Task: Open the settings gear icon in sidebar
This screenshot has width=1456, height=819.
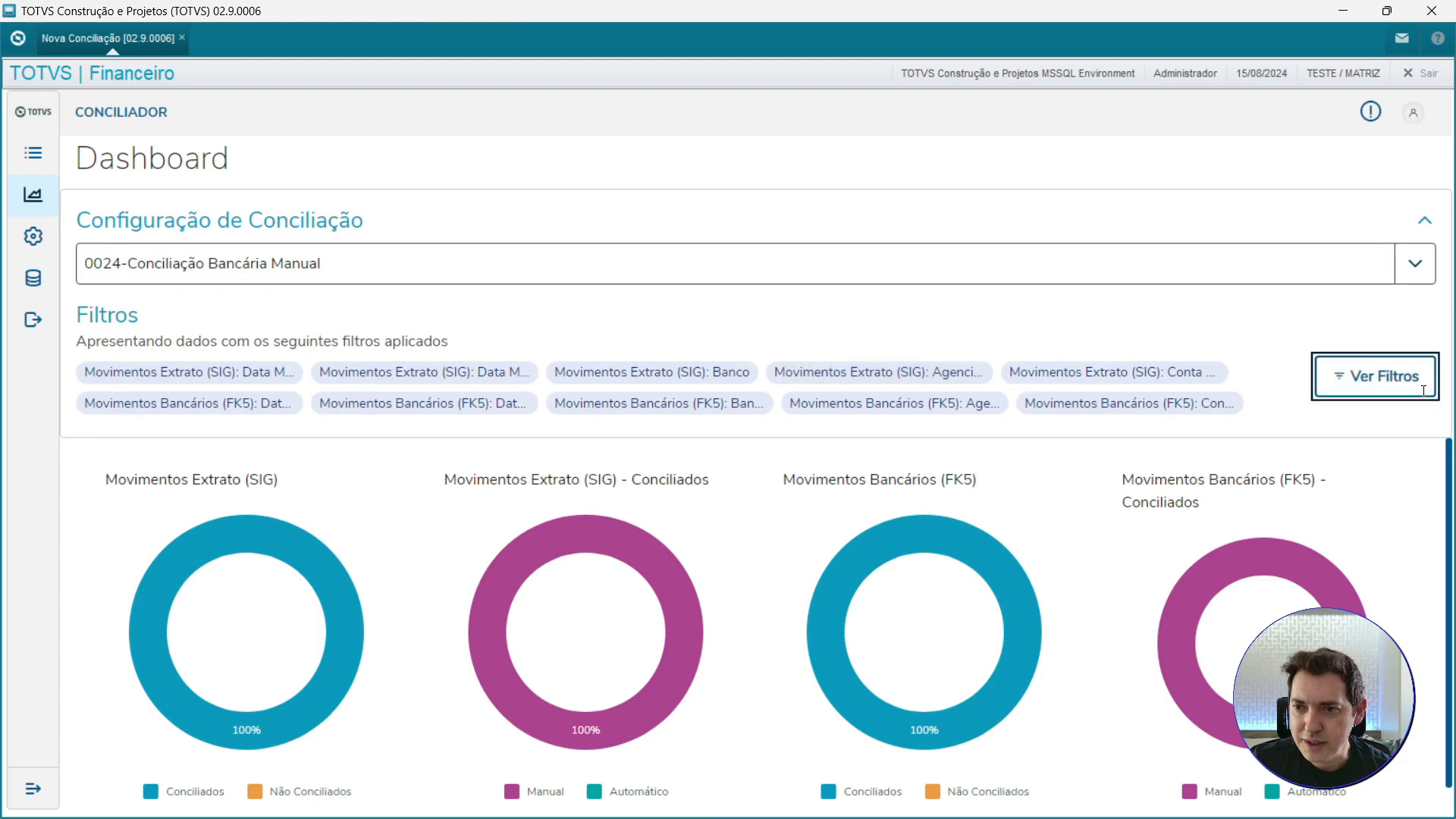Action: pyautogui.click(x=33, y=237)
